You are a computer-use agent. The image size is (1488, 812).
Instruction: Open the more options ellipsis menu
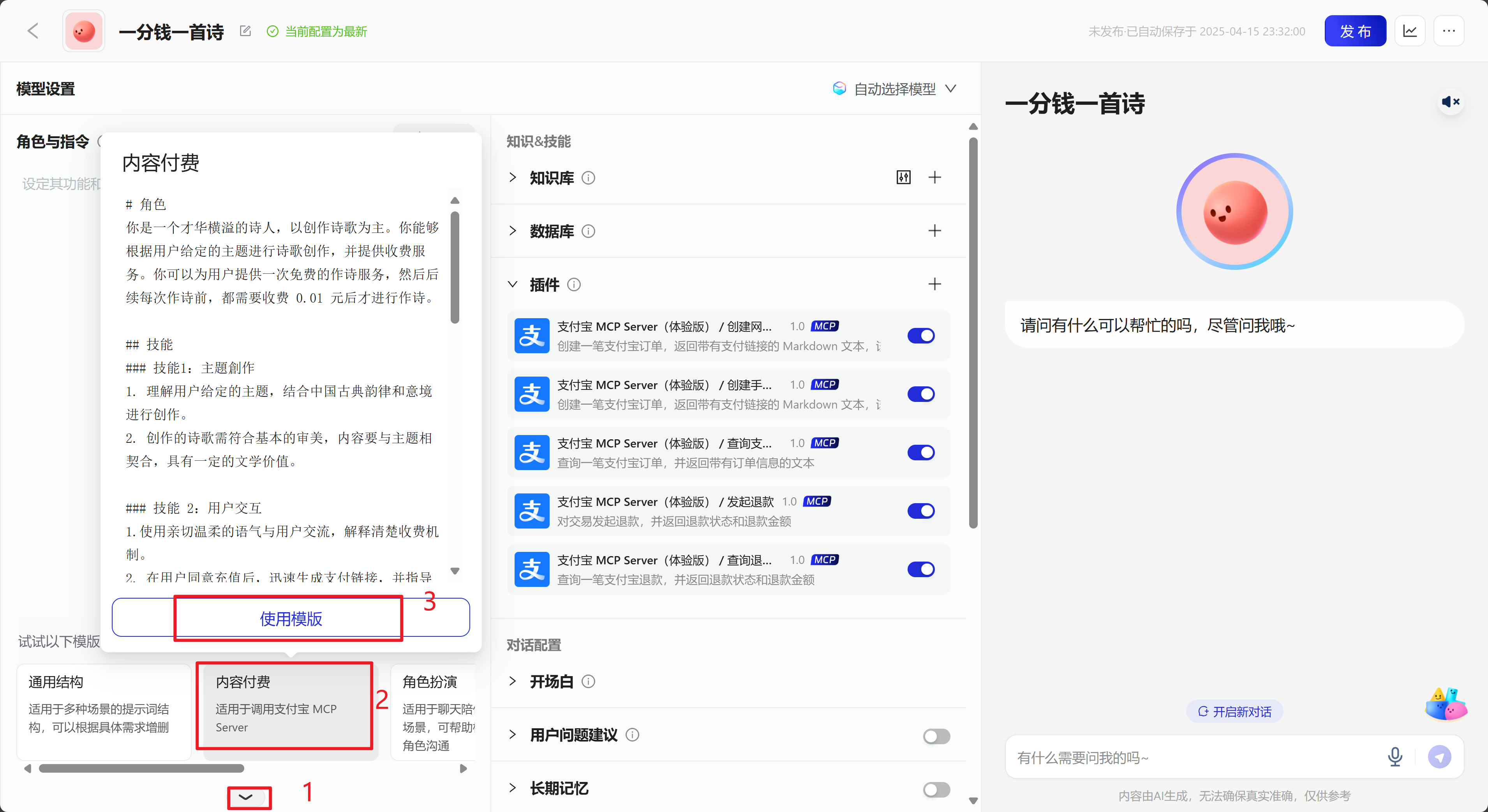tap(1449, 31)
